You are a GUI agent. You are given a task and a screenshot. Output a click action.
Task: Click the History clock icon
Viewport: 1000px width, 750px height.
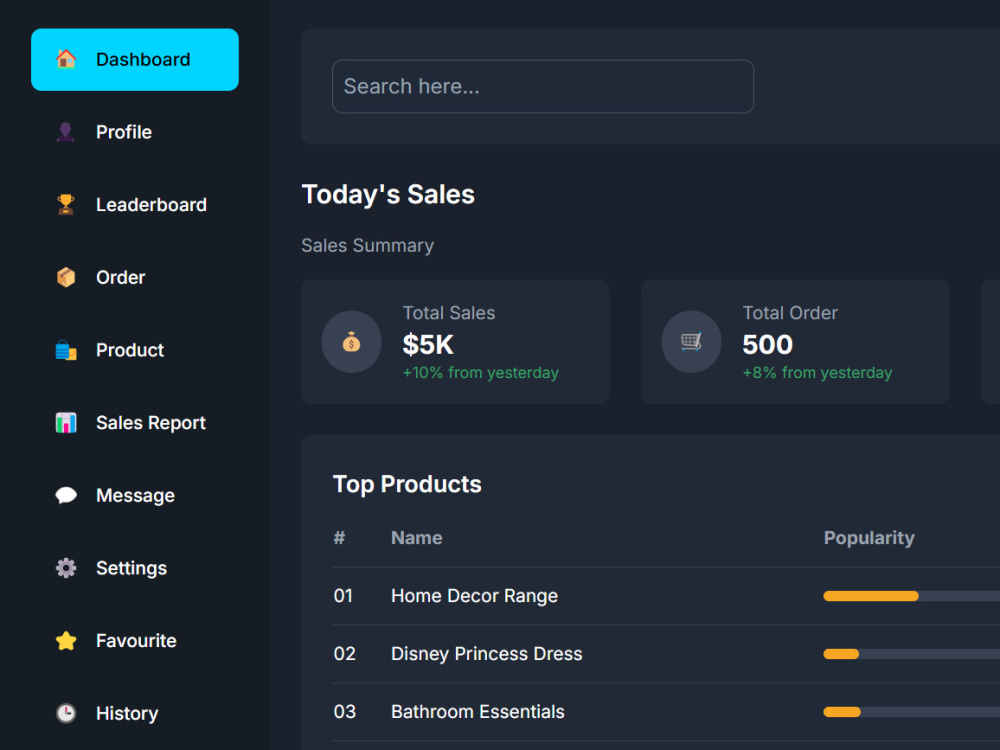66,714
